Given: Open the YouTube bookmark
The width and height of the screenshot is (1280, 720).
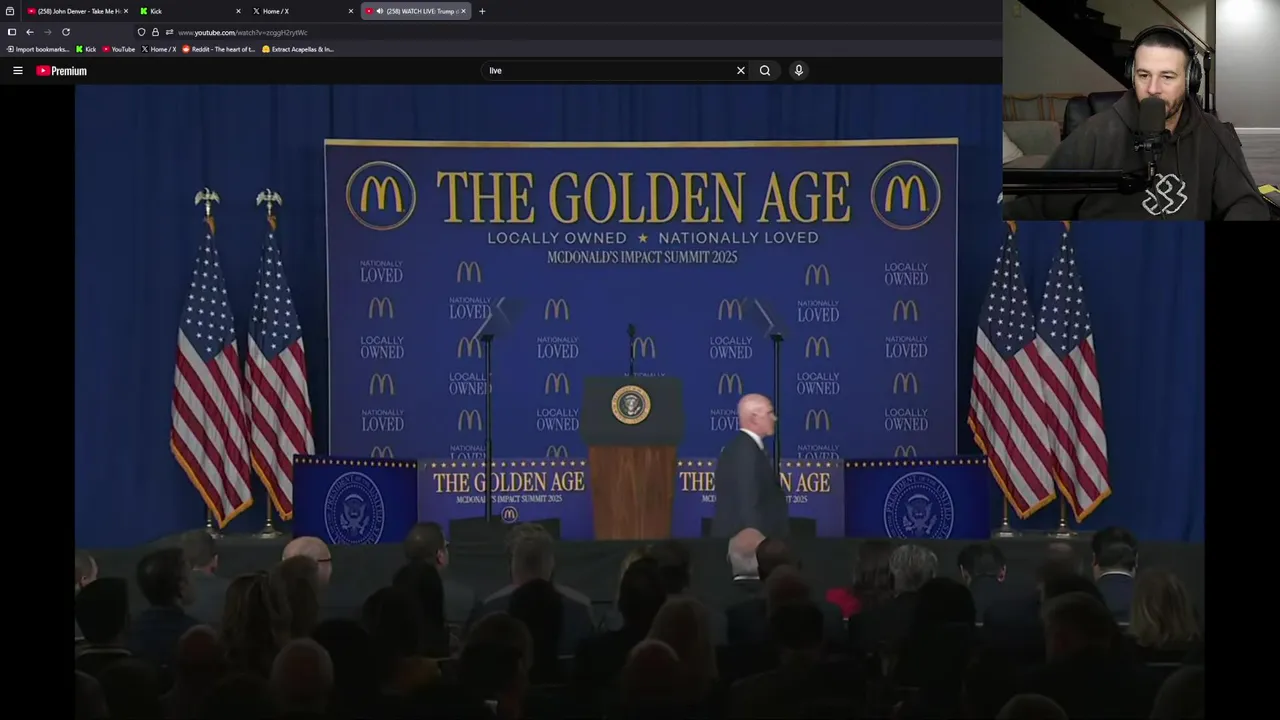Looking at the screenshot, I should coord(118,49).
